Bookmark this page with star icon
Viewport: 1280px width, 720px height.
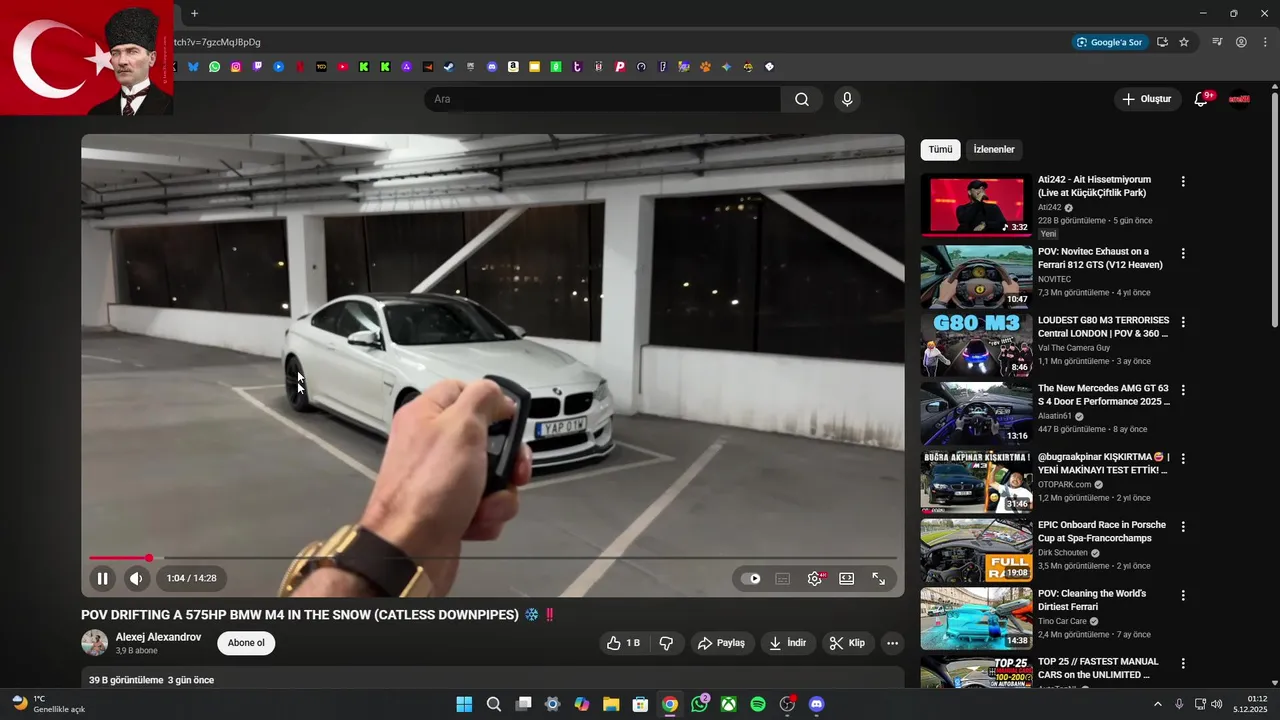point(1184,42)
